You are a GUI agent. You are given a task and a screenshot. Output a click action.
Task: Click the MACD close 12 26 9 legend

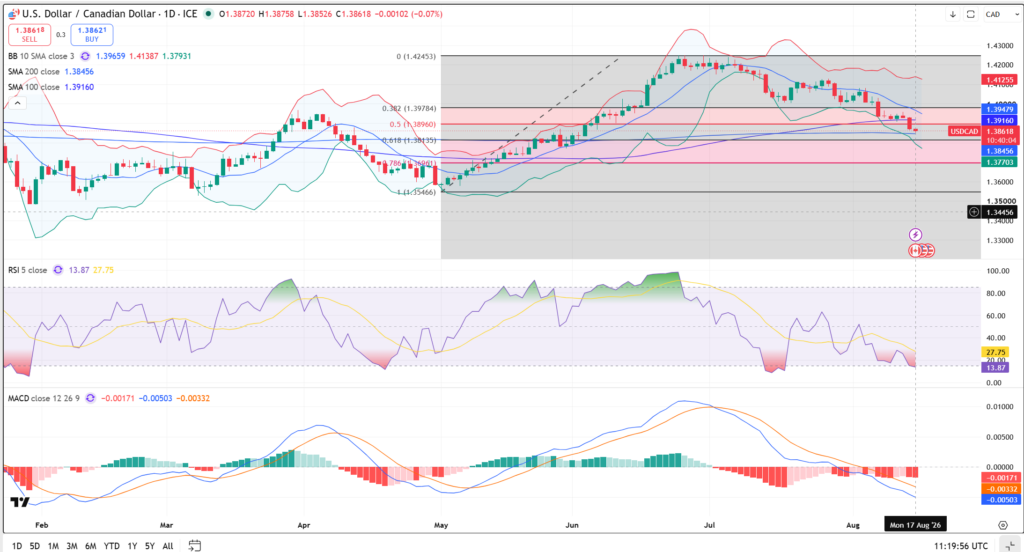click(x=44, y=398)
